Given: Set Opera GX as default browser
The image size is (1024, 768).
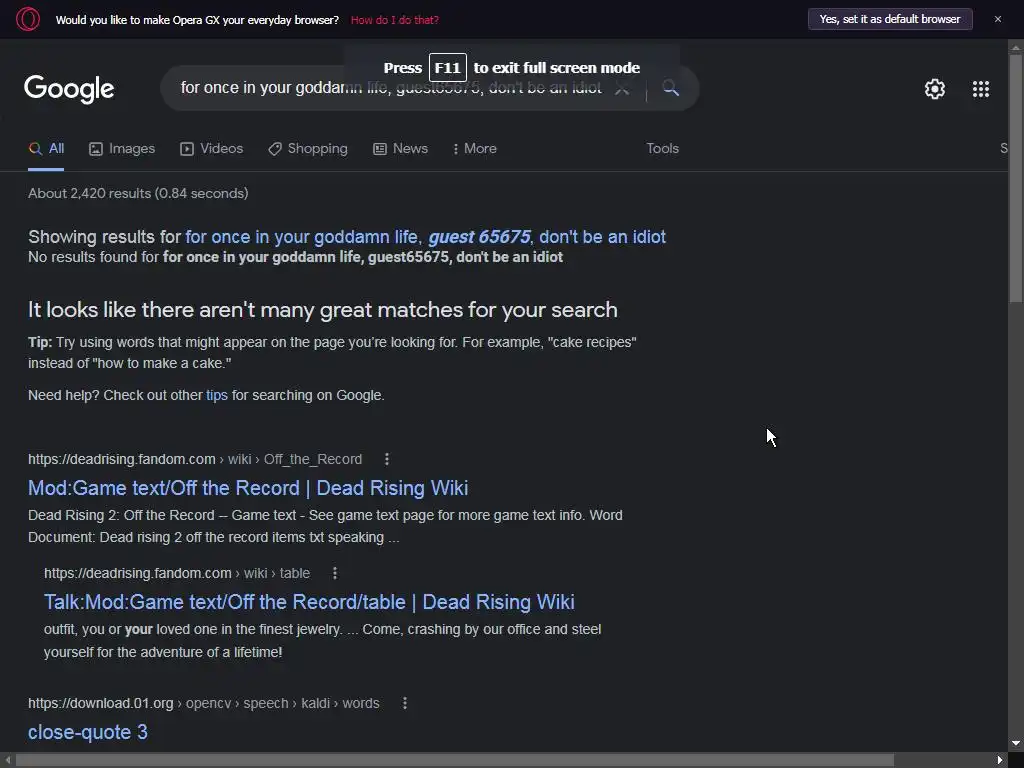Looking at the screenshot, I should coord(889,19).
